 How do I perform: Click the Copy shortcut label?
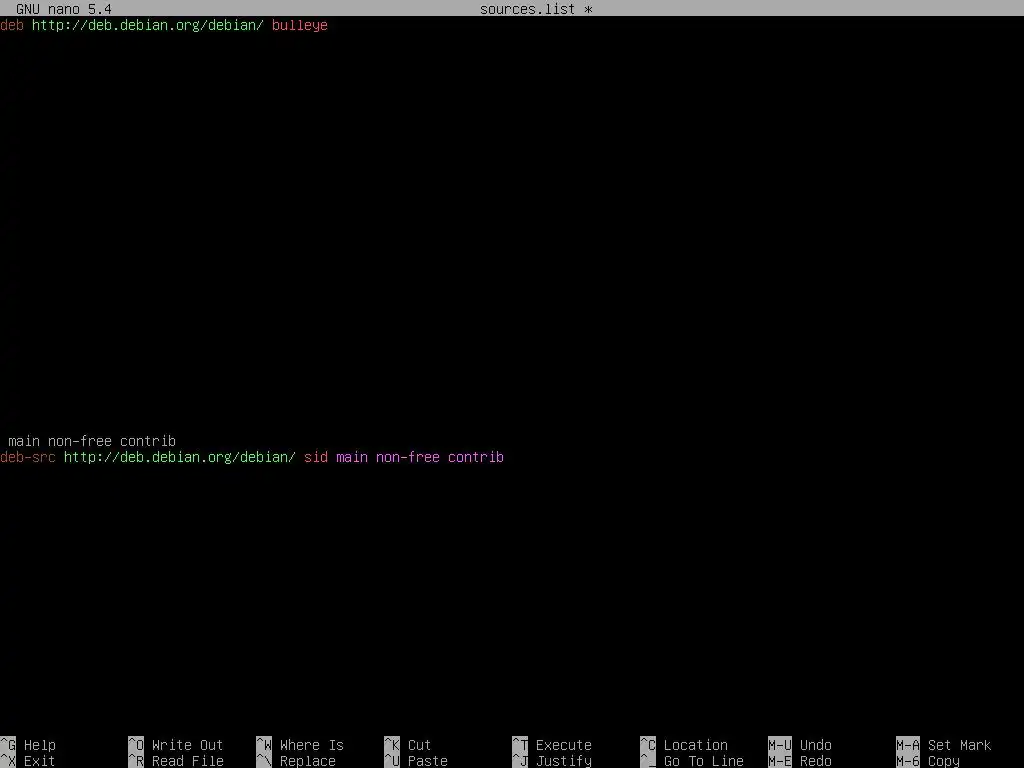944,761
